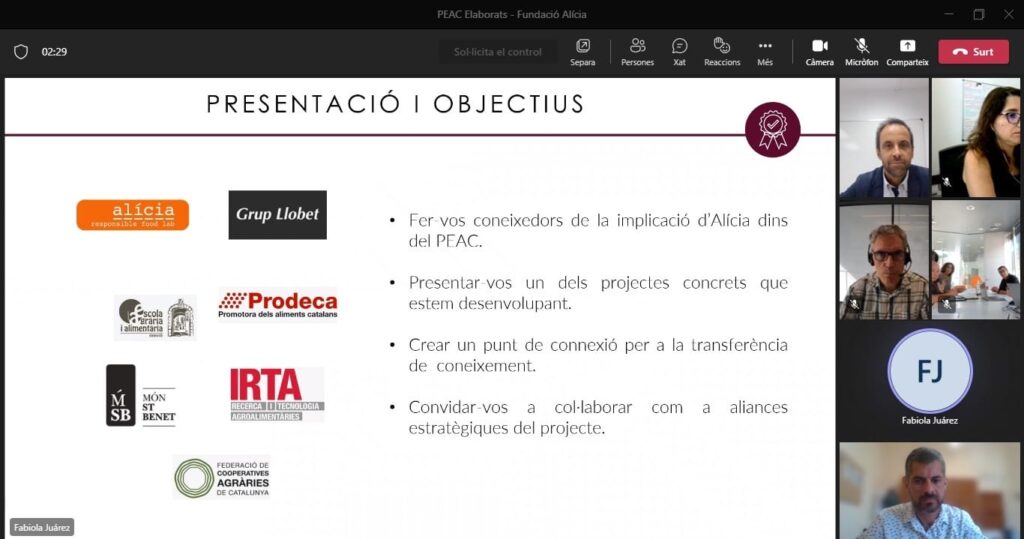
Task: Open the Reaccions menu
Action: coord(721,51)
